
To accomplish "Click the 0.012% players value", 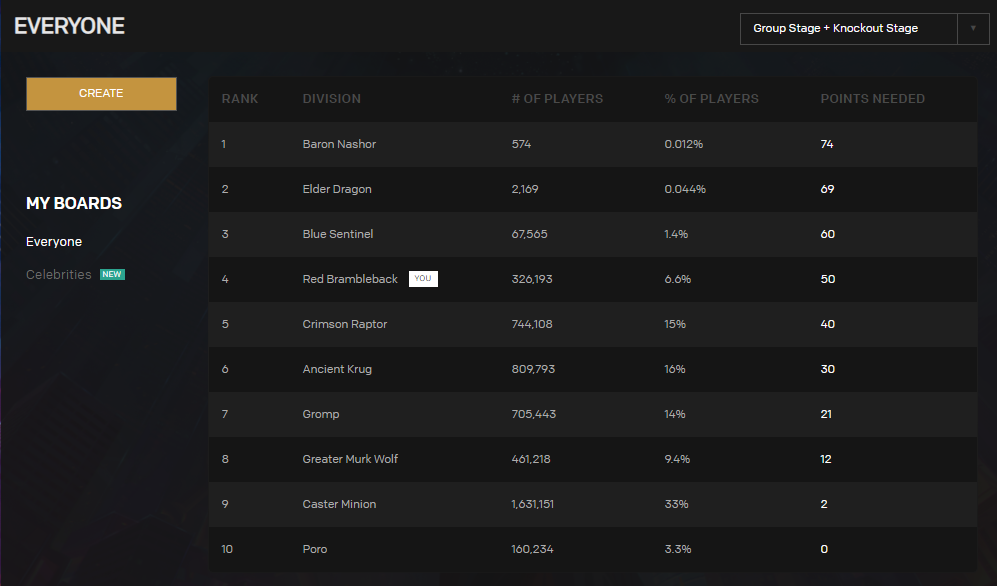I will click(684, 144).
